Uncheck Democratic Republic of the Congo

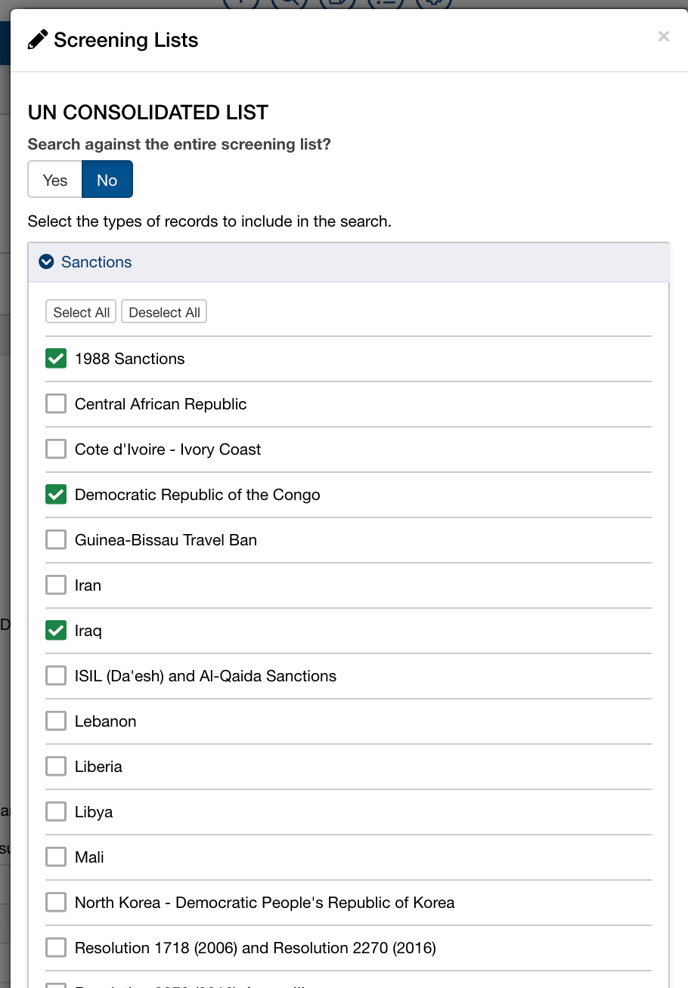(56, 495)
